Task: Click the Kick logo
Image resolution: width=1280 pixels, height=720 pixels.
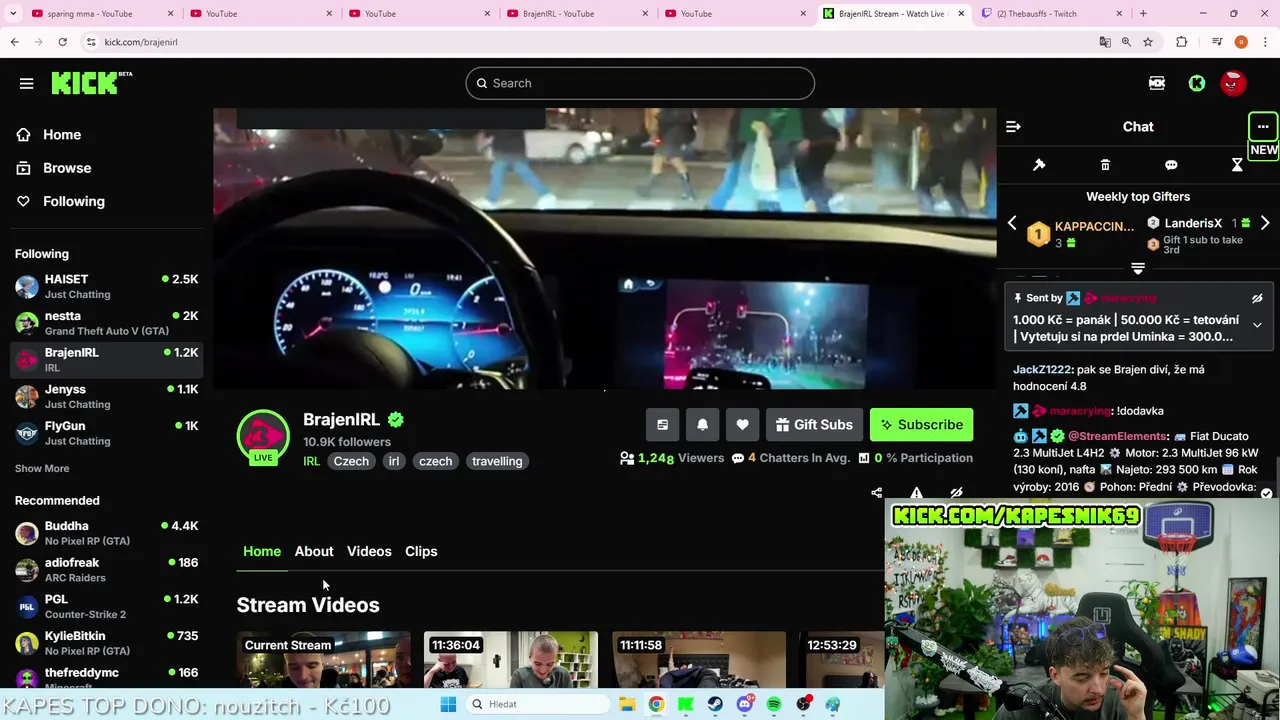Action: coord(91,83)
